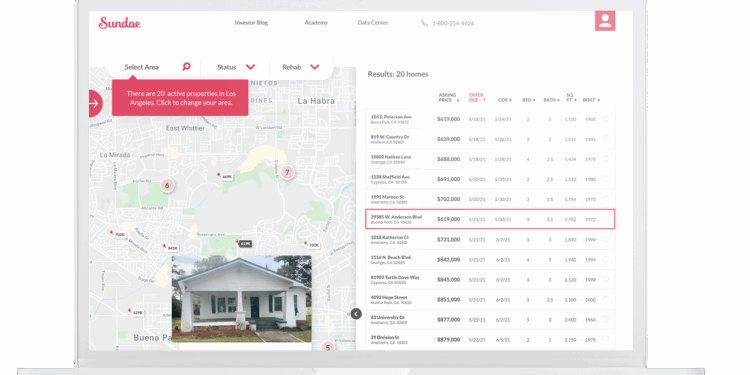Favorite 10802 Nathan Lane with heart
This screenshot has width=750, height=375.
click(x=606, y=159)
